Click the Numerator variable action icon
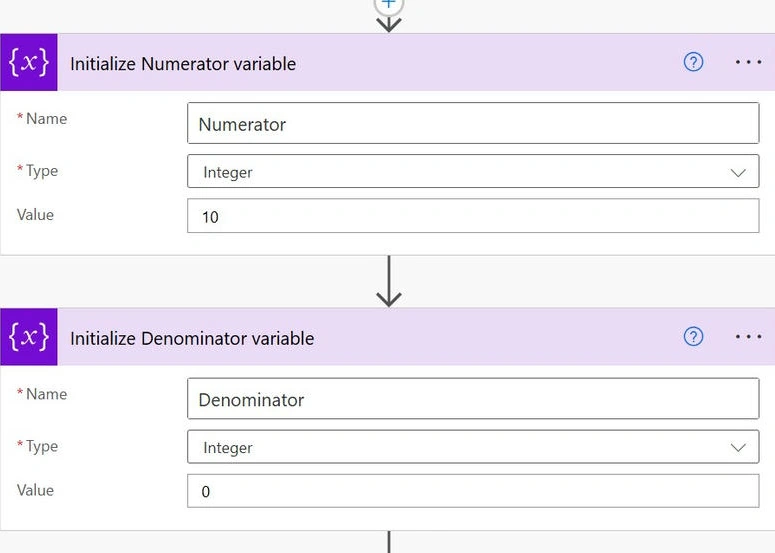The width and height of the screenshot is (775, 553). (29, 62)
